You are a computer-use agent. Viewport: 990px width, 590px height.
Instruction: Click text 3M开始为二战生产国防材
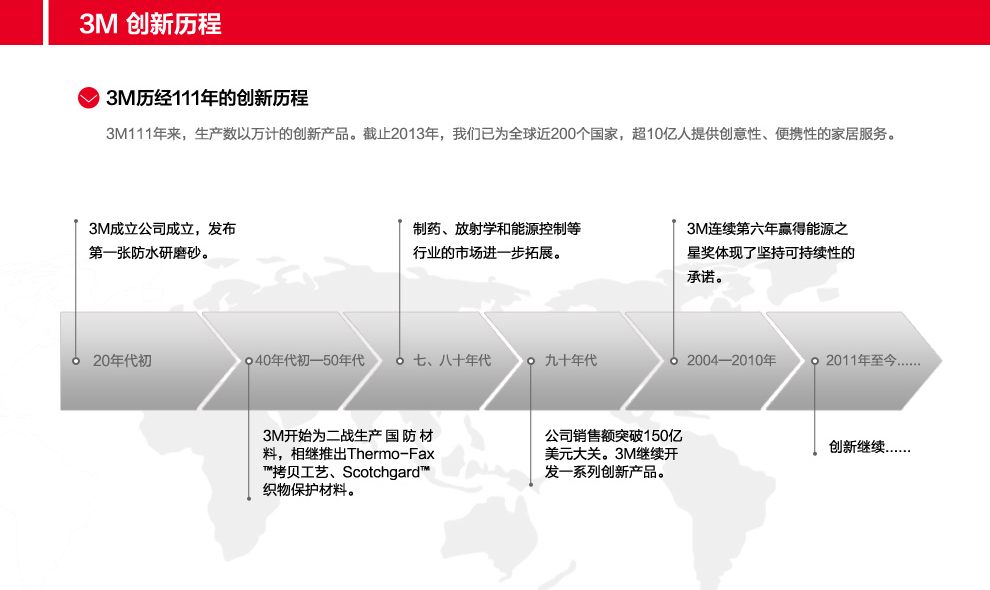point(349,435)
